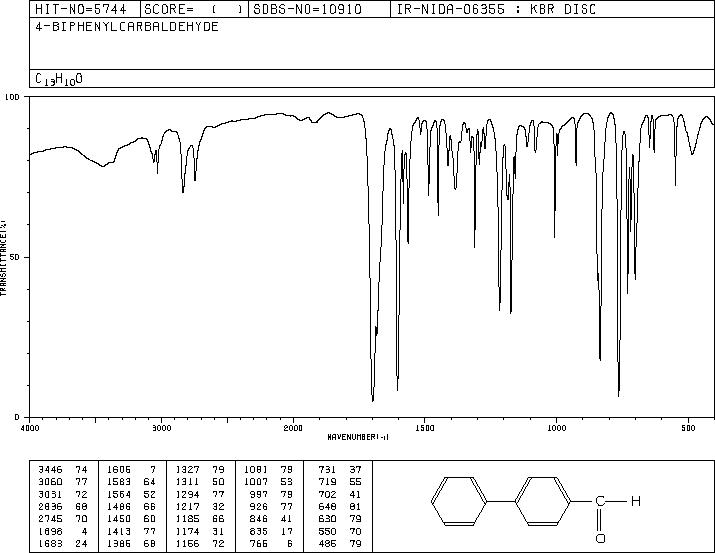Click the 1007 peak entry in table

pos(269,481)
